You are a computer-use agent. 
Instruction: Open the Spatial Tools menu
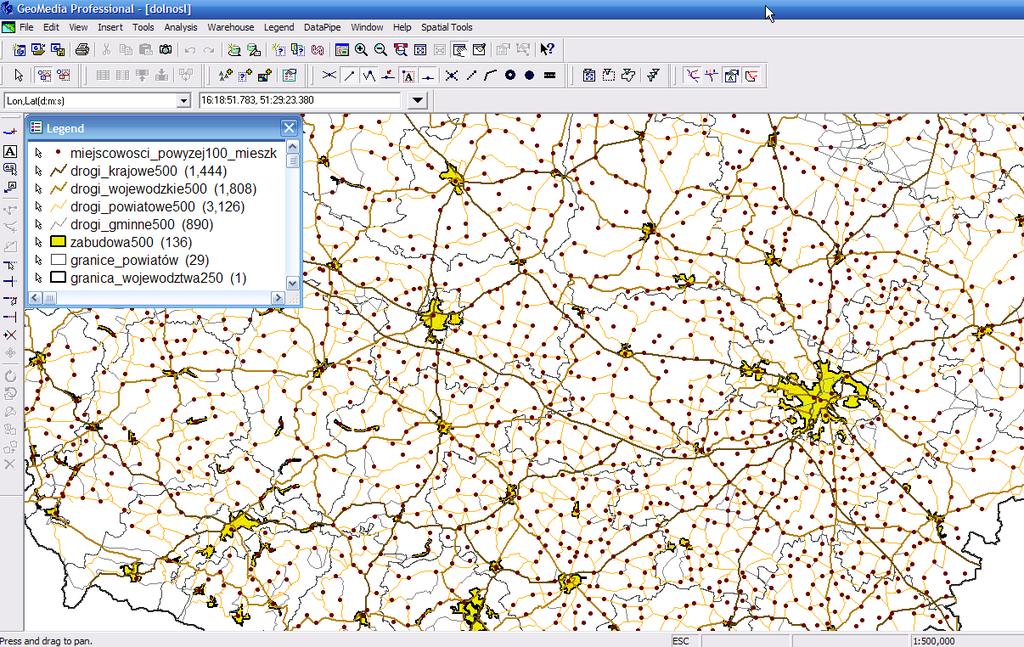(x=446, y=27)
